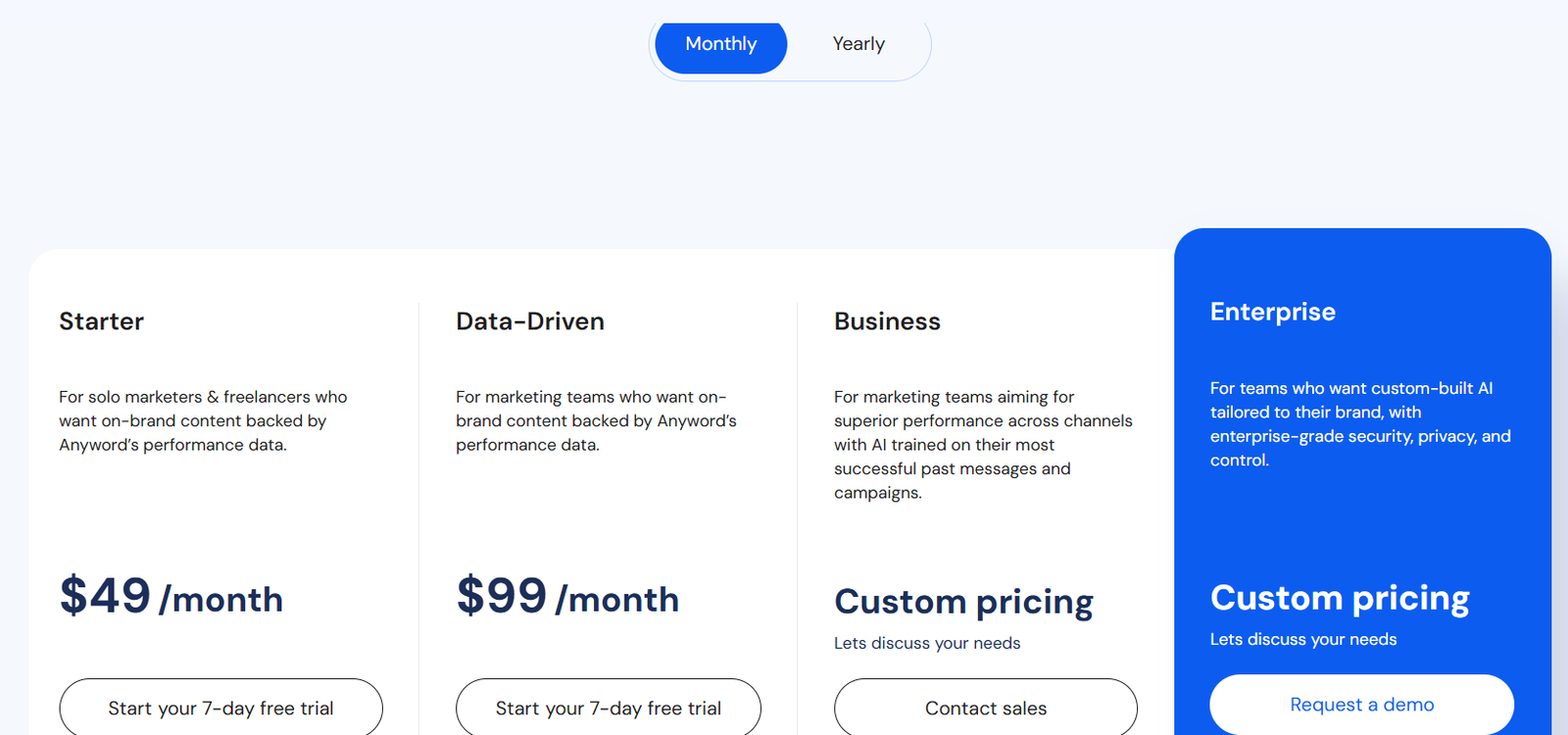Click 'Lets discuss your needs' on Enterprise card
This screenshot has width=1568, height=735.
pyautogui.click(x=1303, y=639)
